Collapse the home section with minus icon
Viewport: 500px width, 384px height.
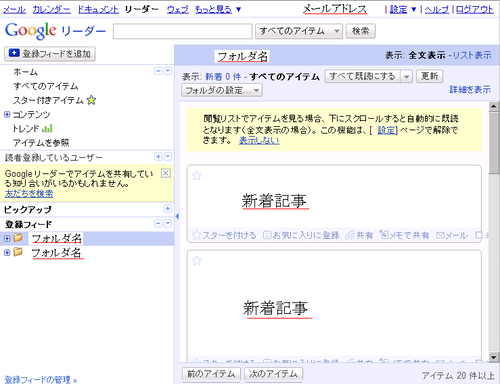tap(158, 71)
